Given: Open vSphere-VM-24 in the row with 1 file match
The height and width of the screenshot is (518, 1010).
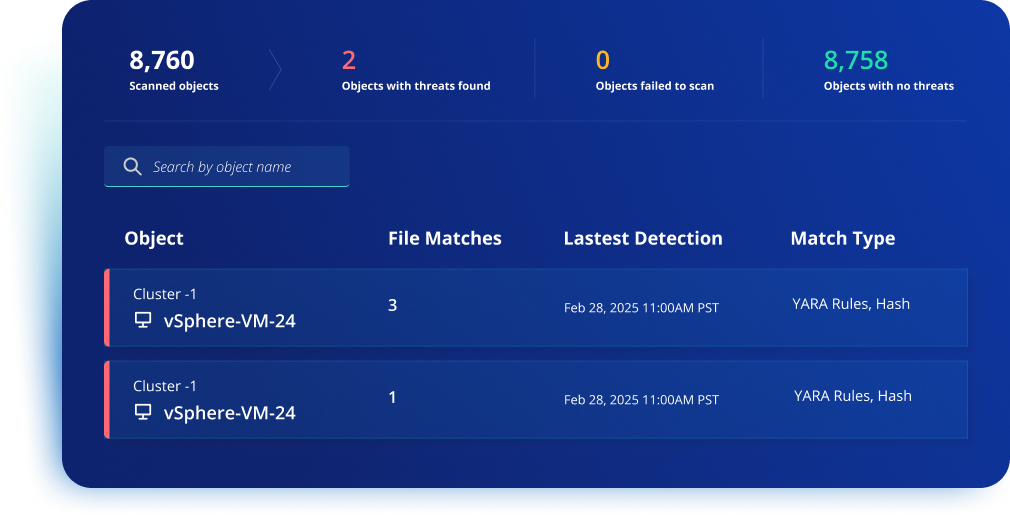Looking at the screenshot, I should pyautogui.click(x=229, y=412).
